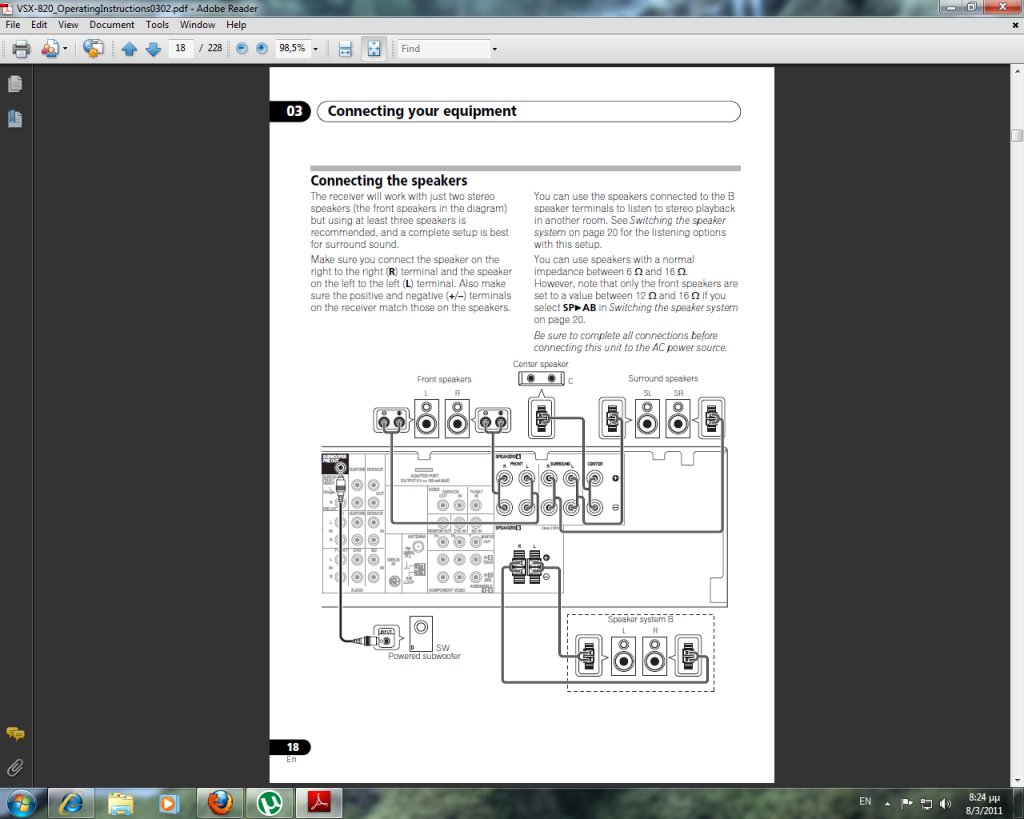This screenshot has height=819, width=1024.
Task: Open the Help menu
Action: [236, 25]
